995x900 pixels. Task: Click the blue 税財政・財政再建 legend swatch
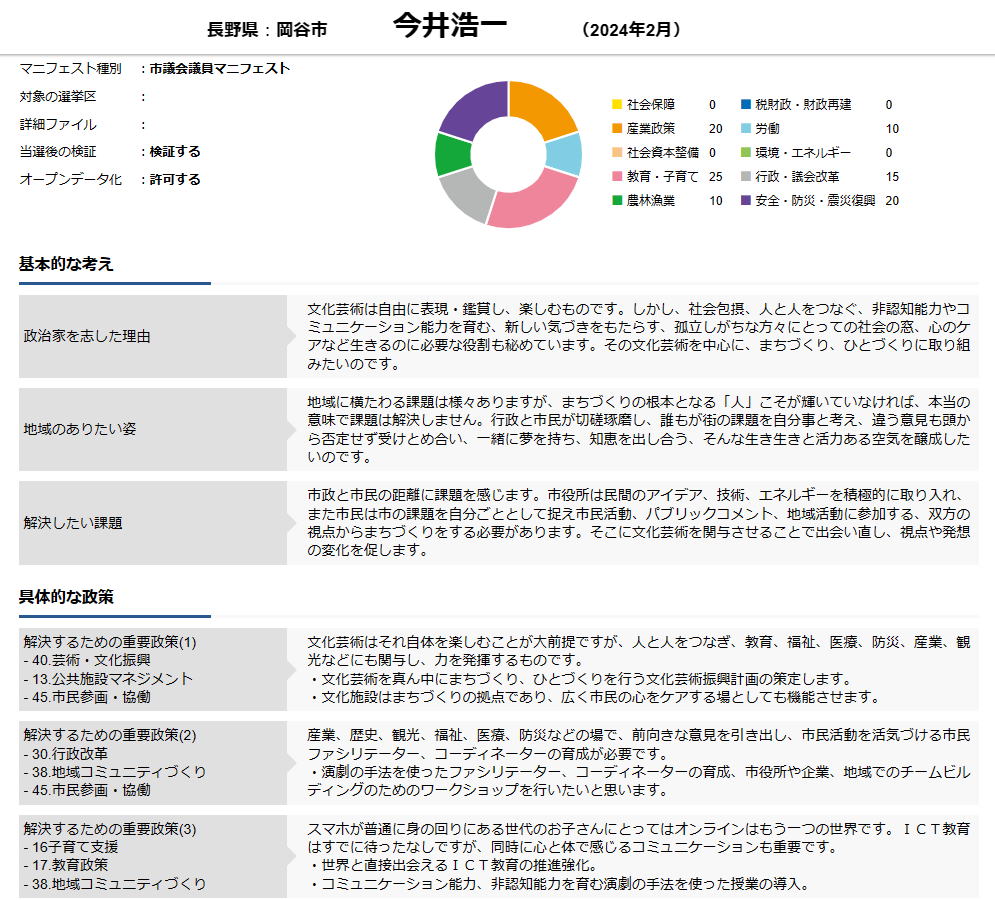746,105
